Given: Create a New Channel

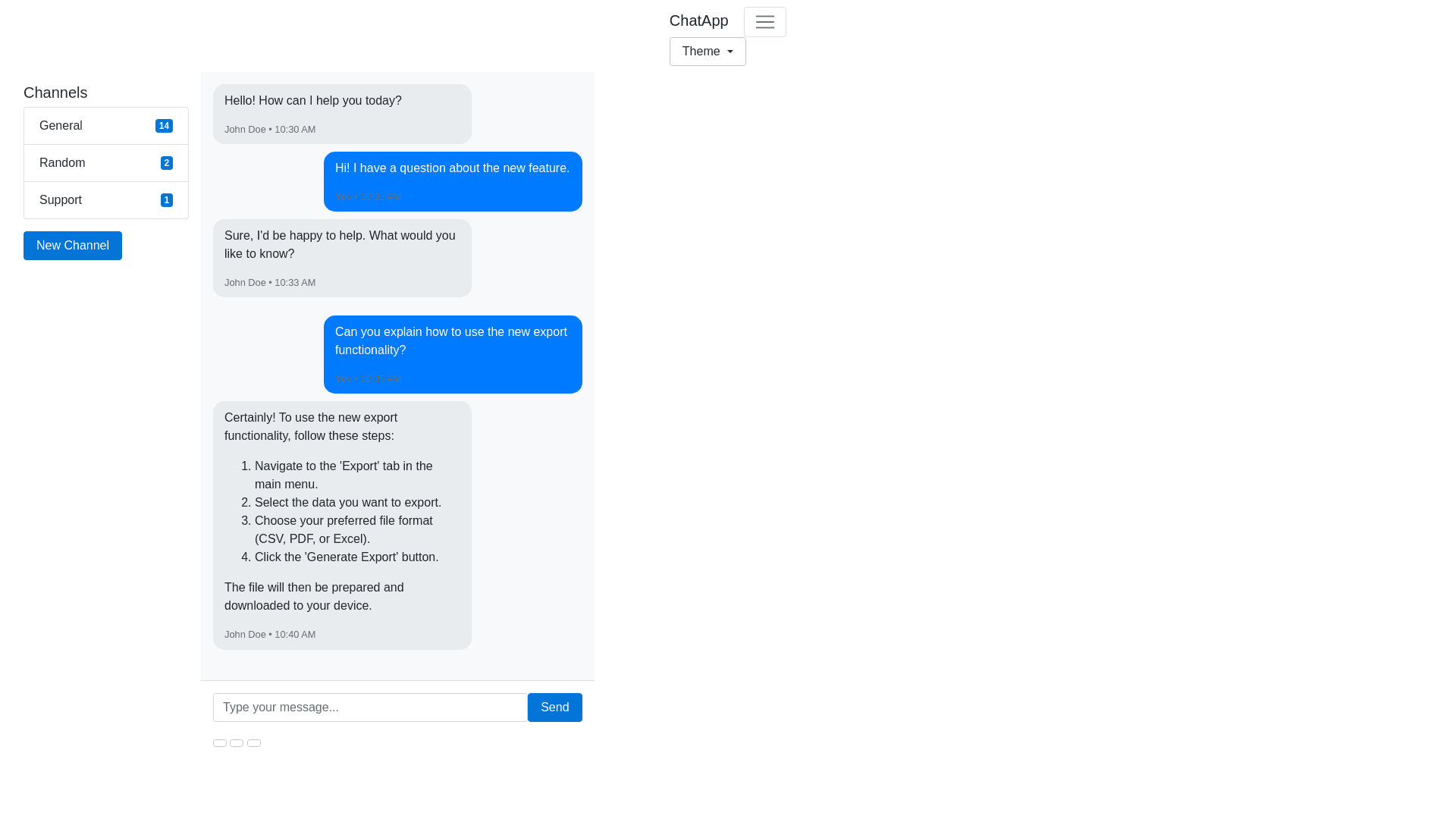Looking at the screenshot, I should click(x=73, y=246).
